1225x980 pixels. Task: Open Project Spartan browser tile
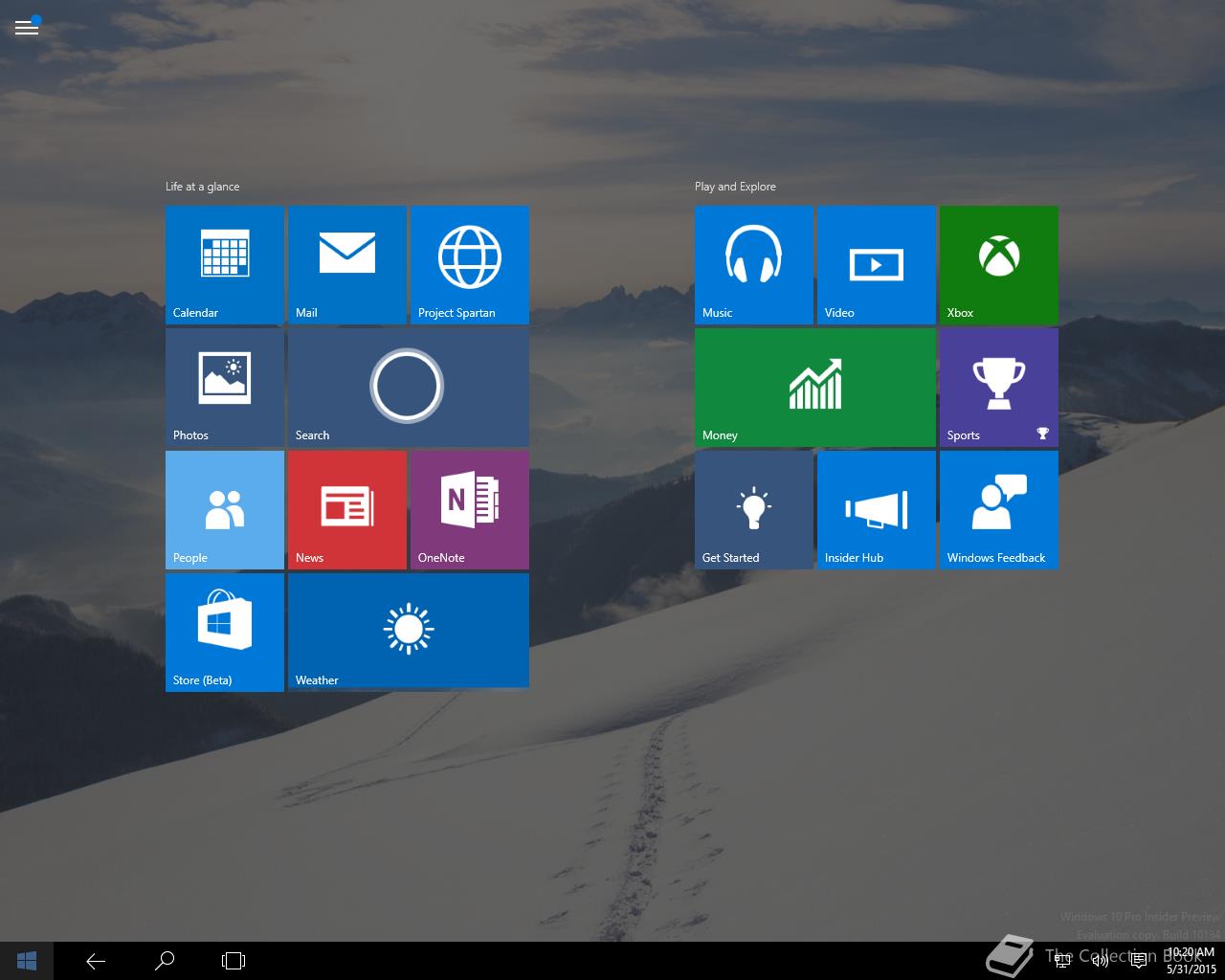pos(470,265)
